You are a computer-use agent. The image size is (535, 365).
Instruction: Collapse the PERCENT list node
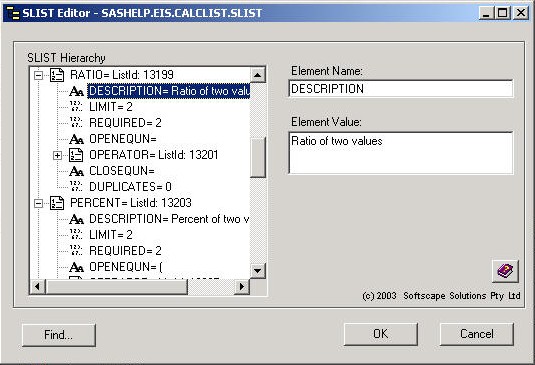pyautogui.click(x=39, y=203)
